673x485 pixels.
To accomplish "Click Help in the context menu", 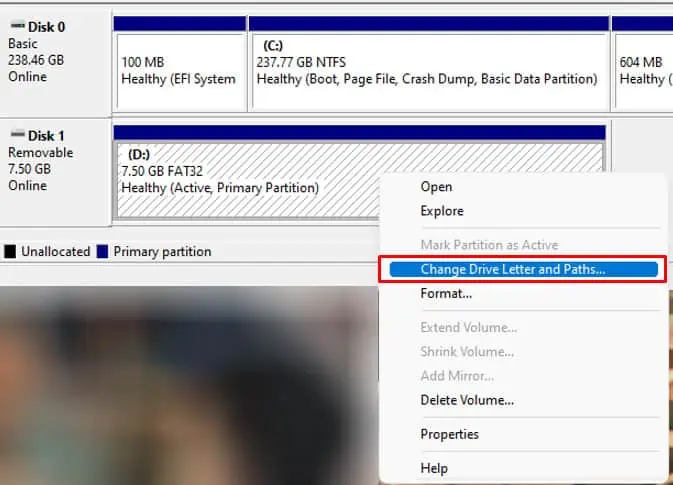I will tap(434, 468).
